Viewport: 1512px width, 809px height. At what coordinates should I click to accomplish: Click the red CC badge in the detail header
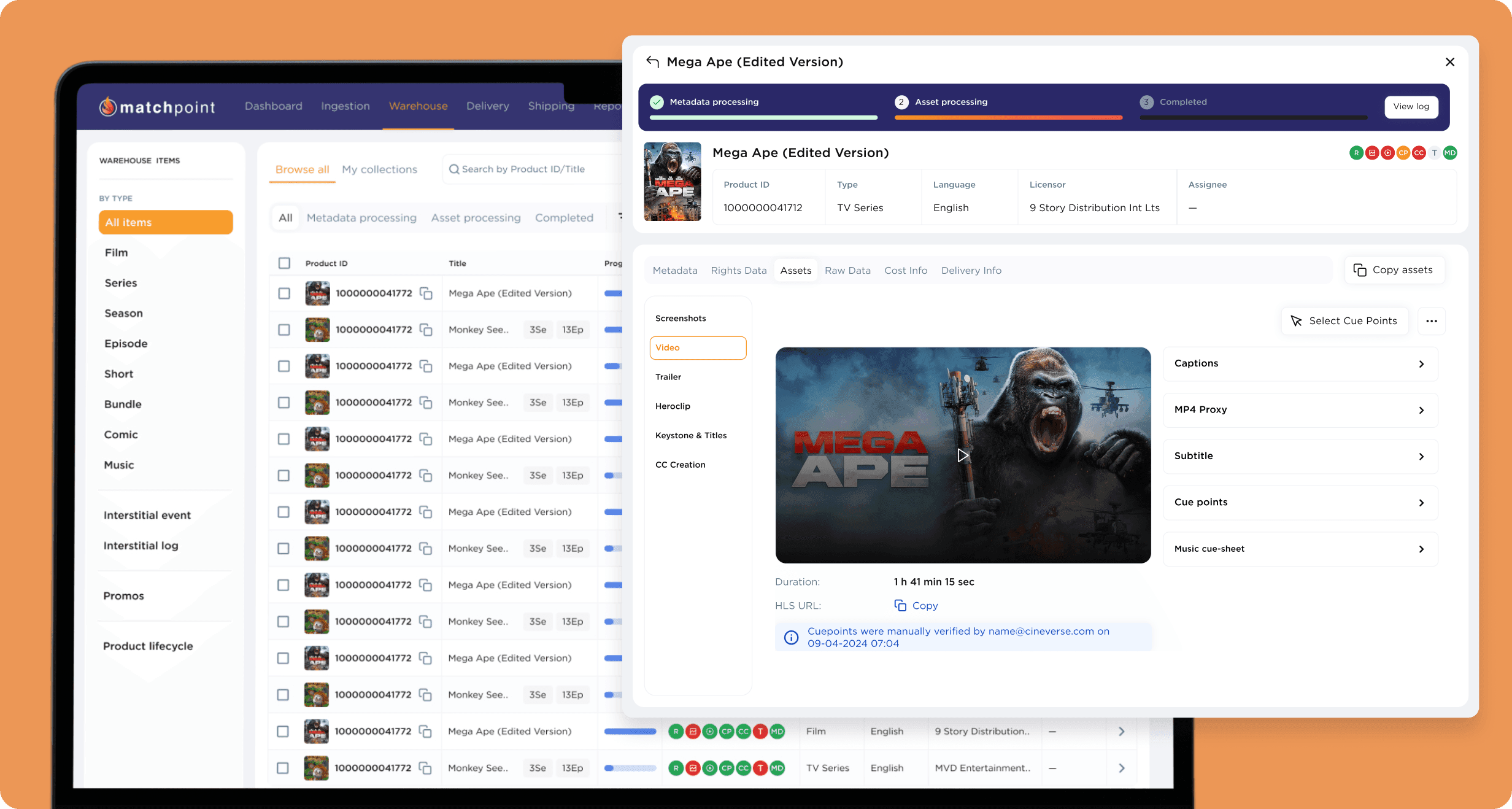[x=1419, y=153]
